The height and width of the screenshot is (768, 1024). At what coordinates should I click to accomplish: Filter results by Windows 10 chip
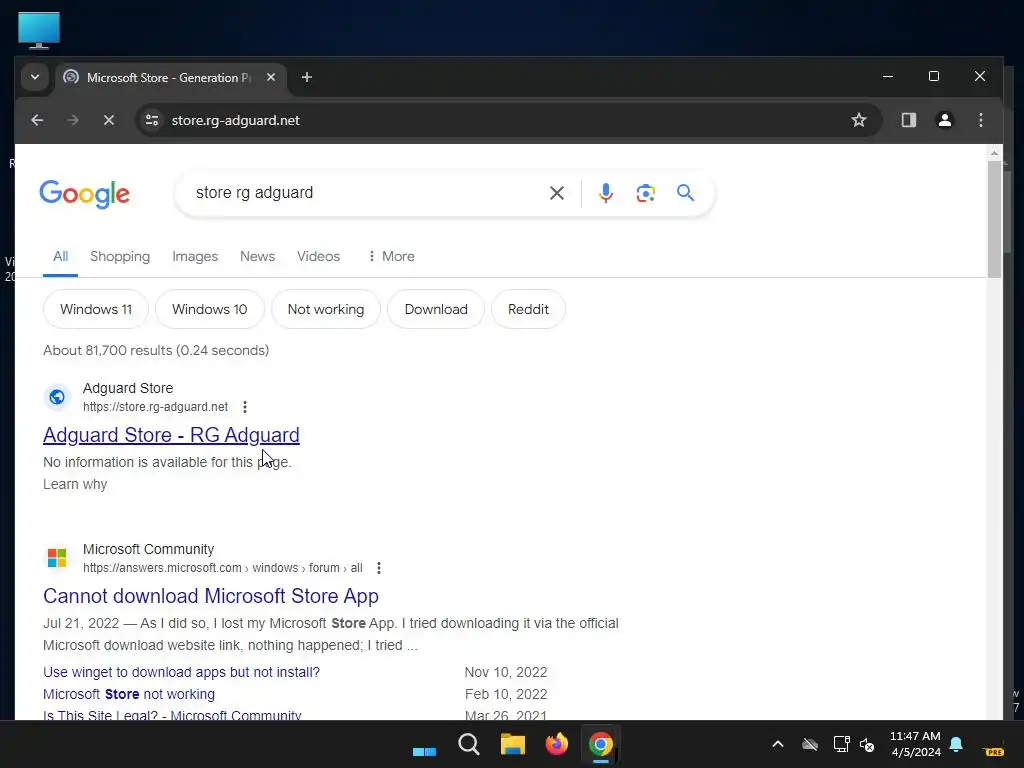[x=210, y=309]
